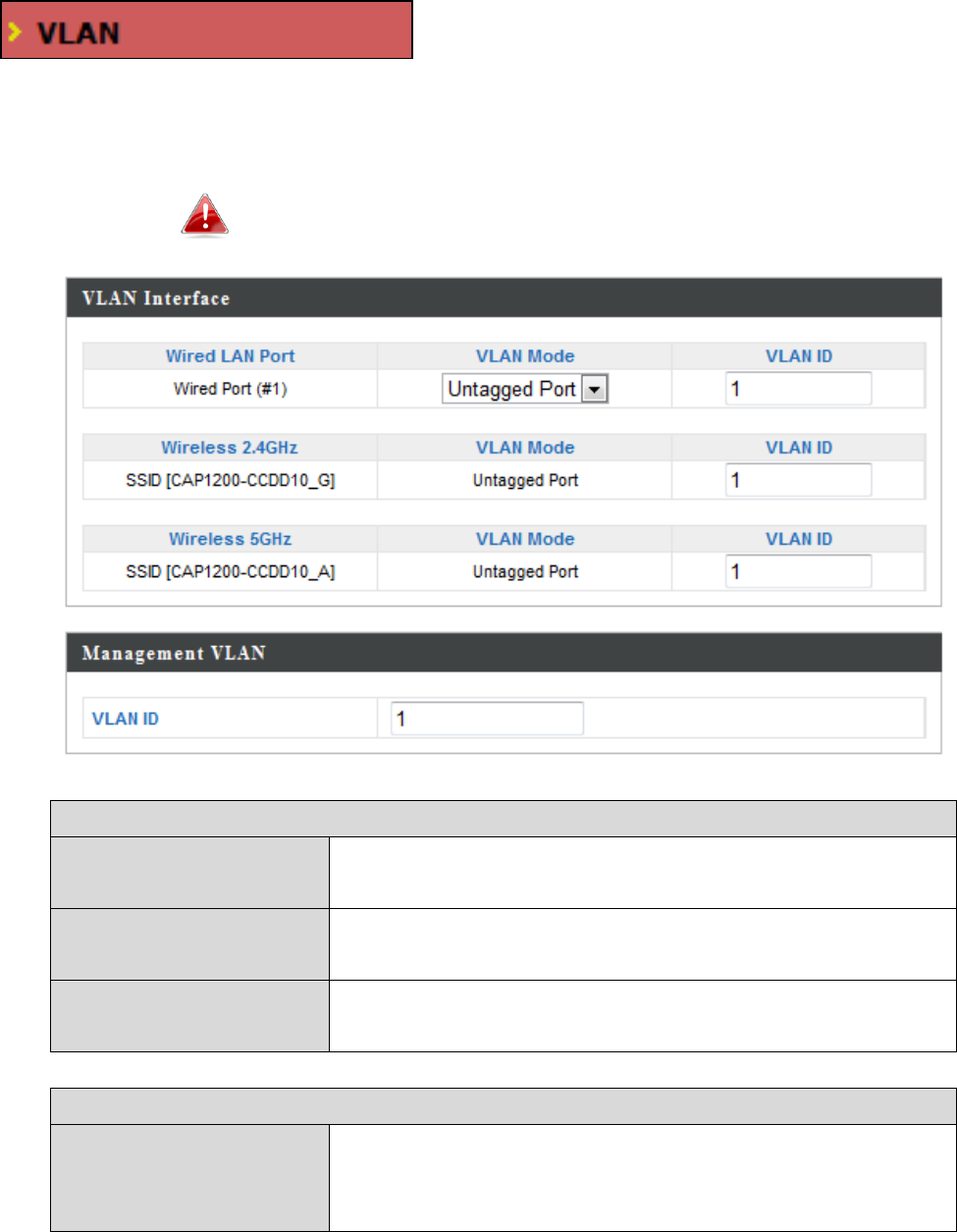This screenshot has width=957, height=1232.
Task: Click 'Untagged Port' text in 5GHz row
Action: point(525,571)
